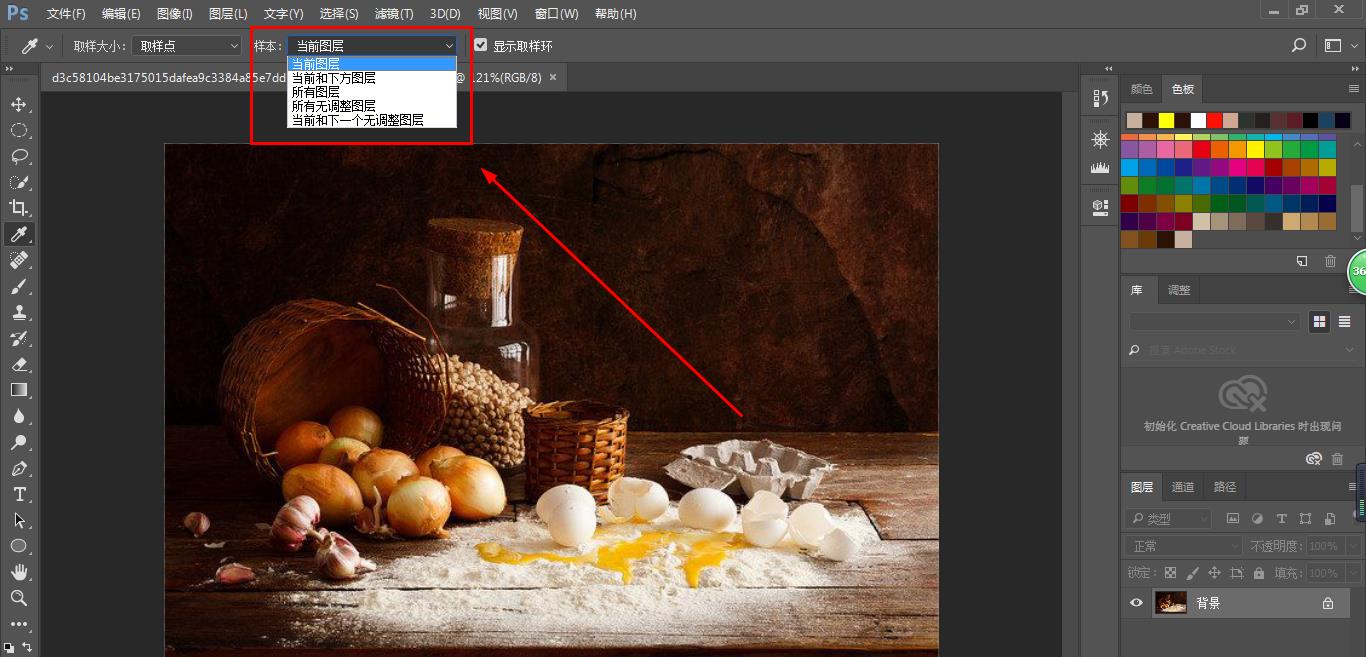
Task: Open the History panel icon
Action: click(1101, 98)
